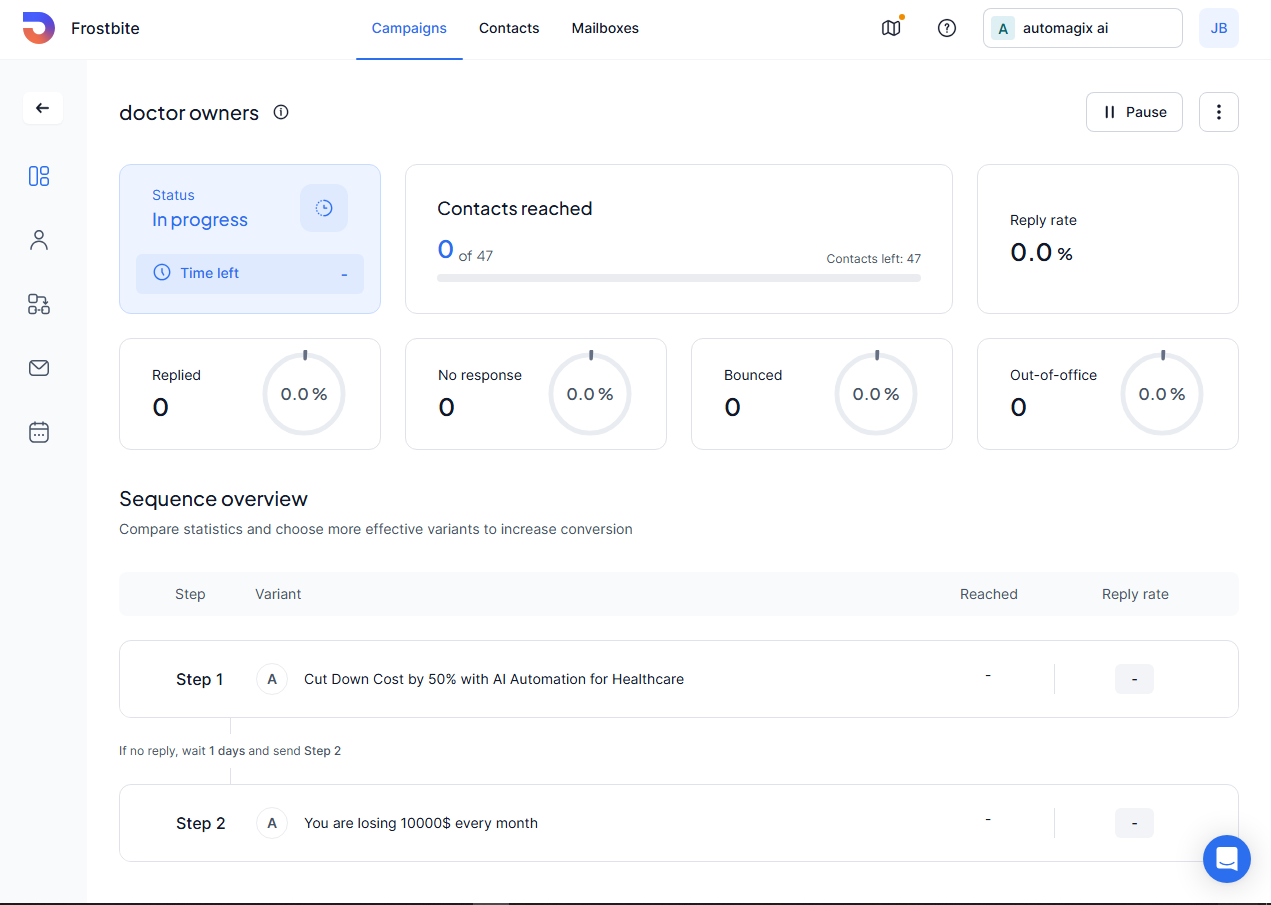Click the status clock icon
Screen dimensions: 1271x905
(x=324, y=208)
